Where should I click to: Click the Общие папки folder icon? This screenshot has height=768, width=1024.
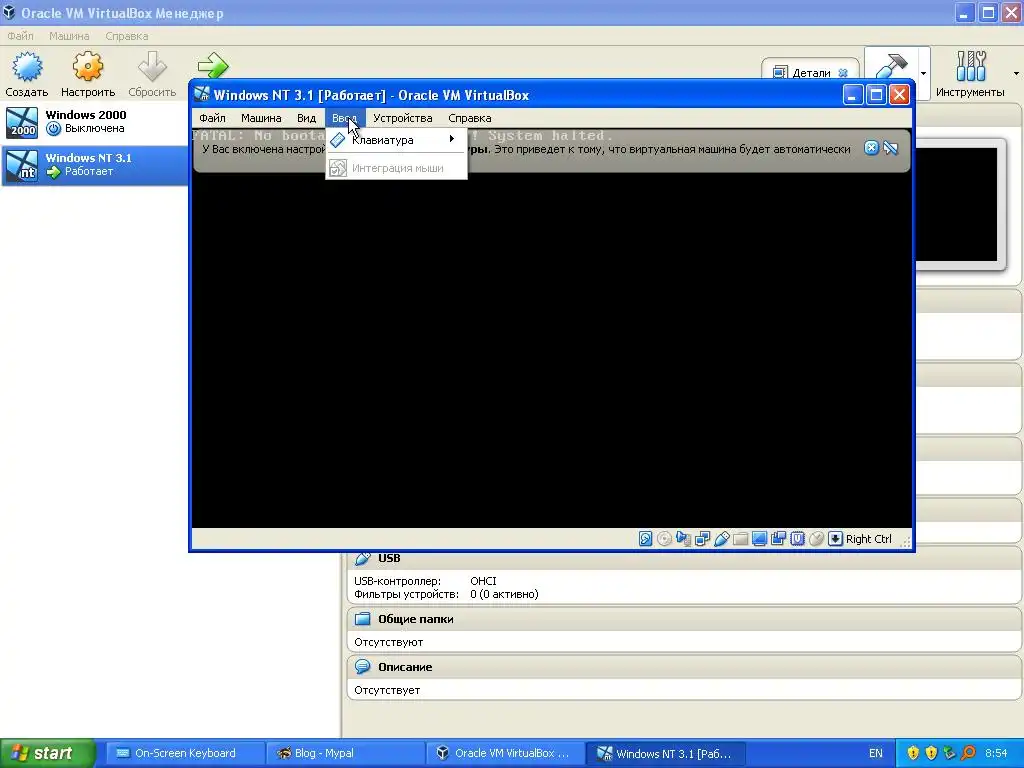[x=362, y=618]
